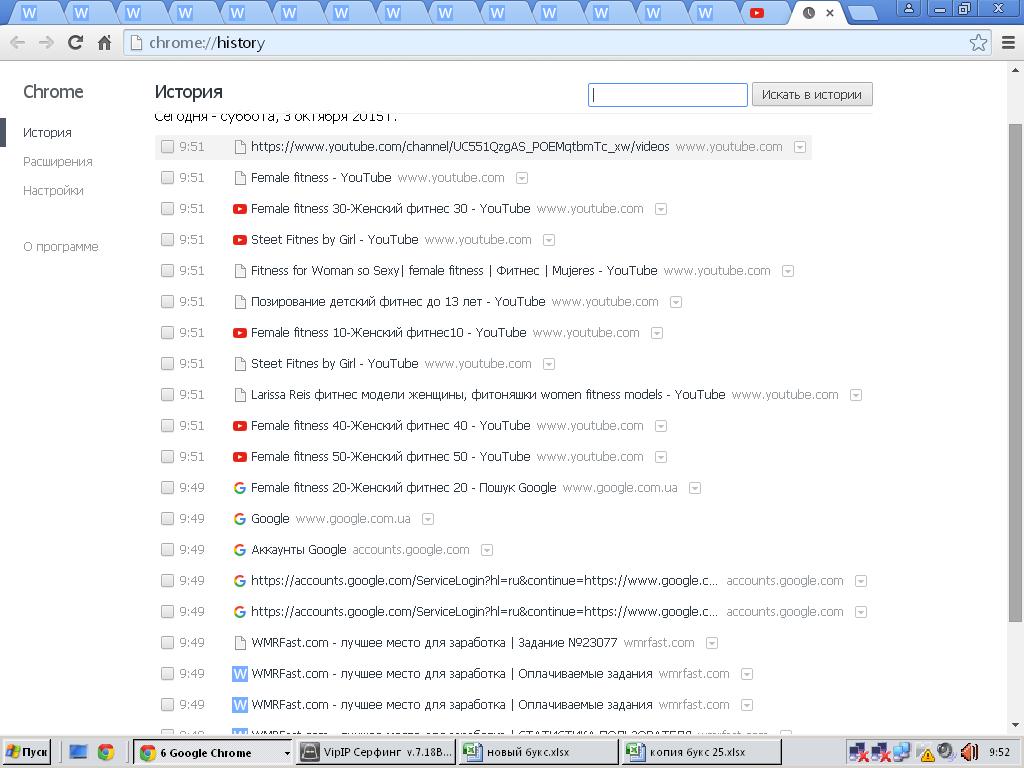Click the YouTube icon of Female fitness 50 entry
This screenshot has width=1024, height=768.
(x=240, y=457)
